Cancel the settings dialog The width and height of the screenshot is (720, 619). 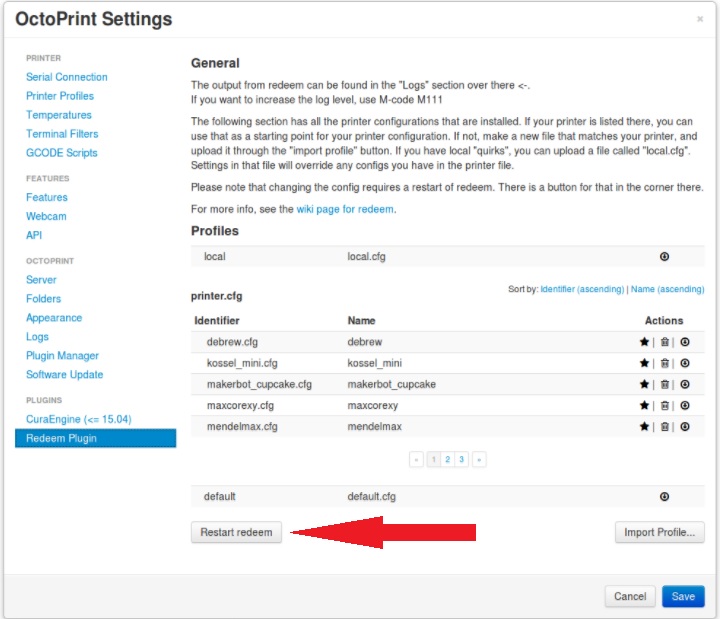(630, 596)
